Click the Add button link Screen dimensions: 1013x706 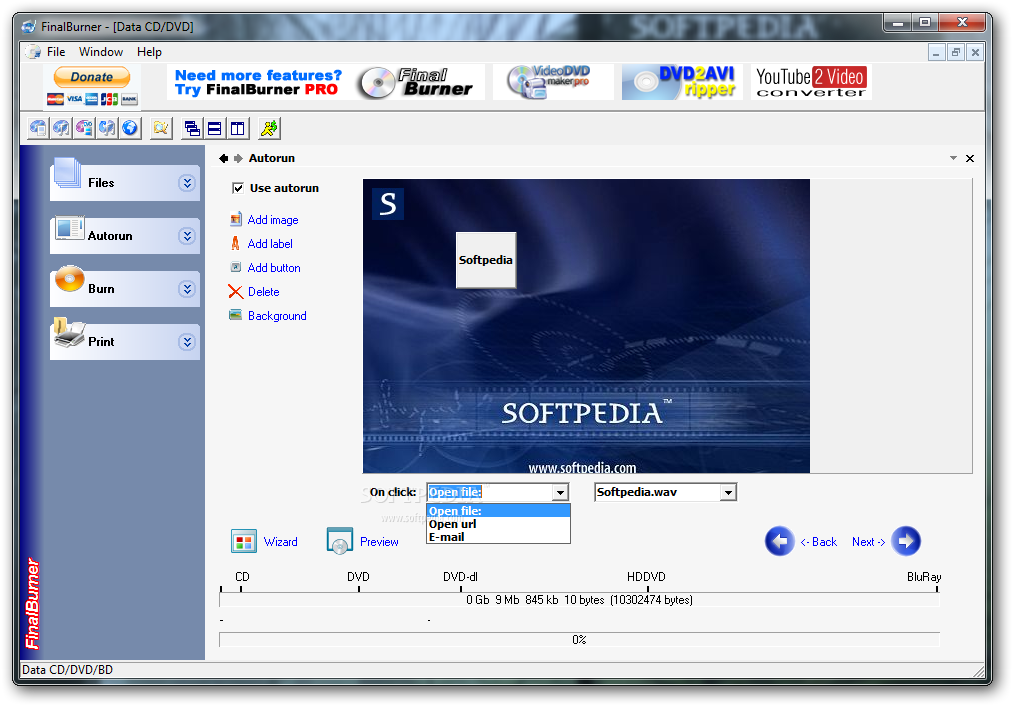coord(274,267)
